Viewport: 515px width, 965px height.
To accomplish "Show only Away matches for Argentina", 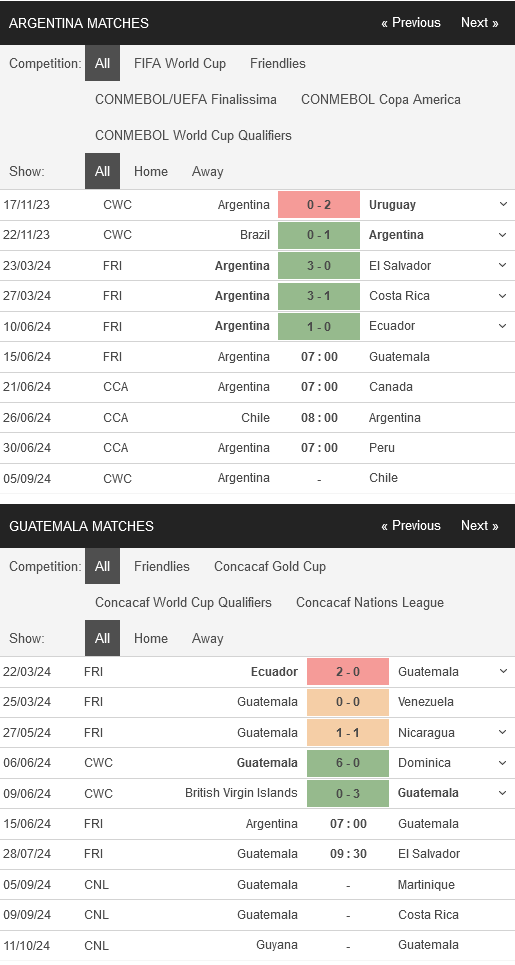I will (207, 171).
